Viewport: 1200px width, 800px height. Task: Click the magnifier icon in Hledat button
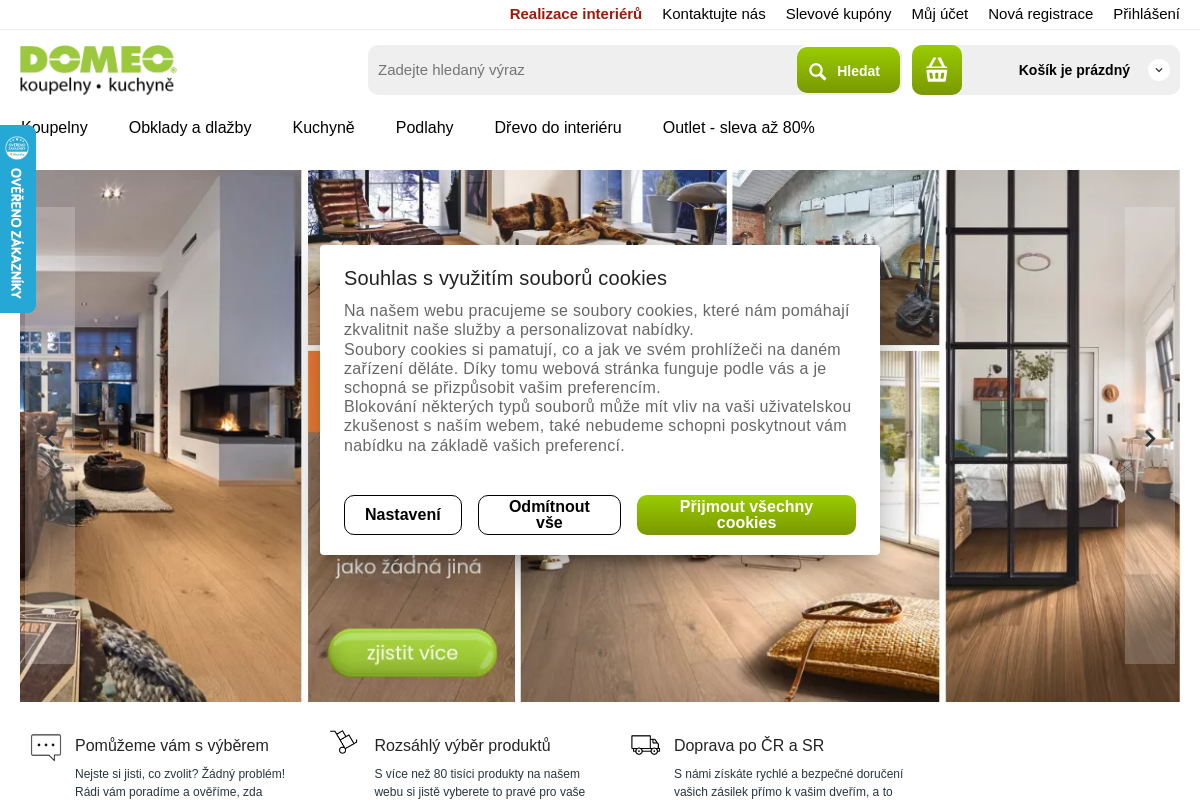click(x=818, y=71)
